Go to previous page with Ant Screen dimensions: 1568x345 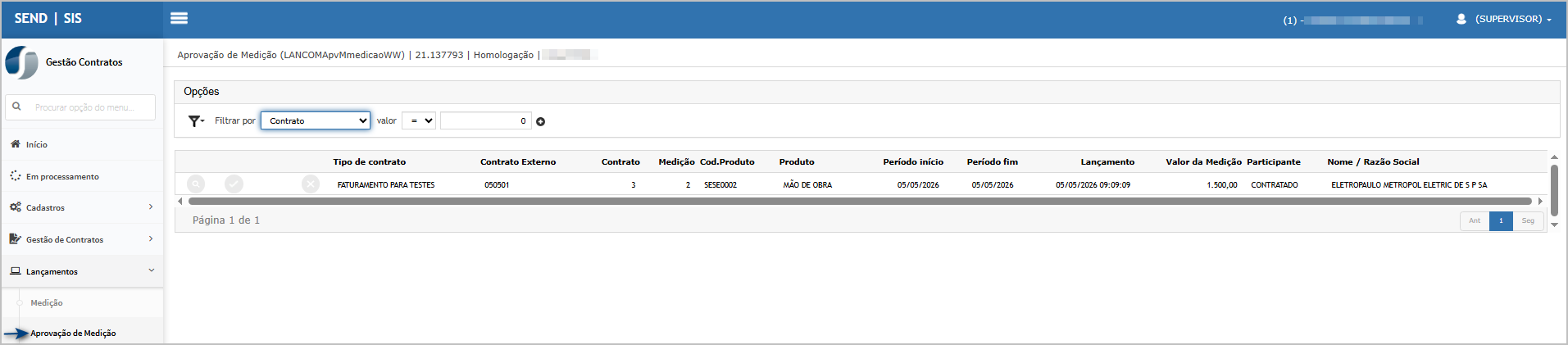1475,220
